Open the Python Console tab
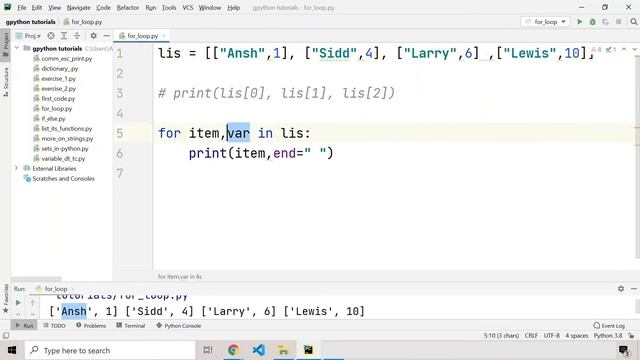Viewport: 640px width, 360px height. [x=178, y=325]
